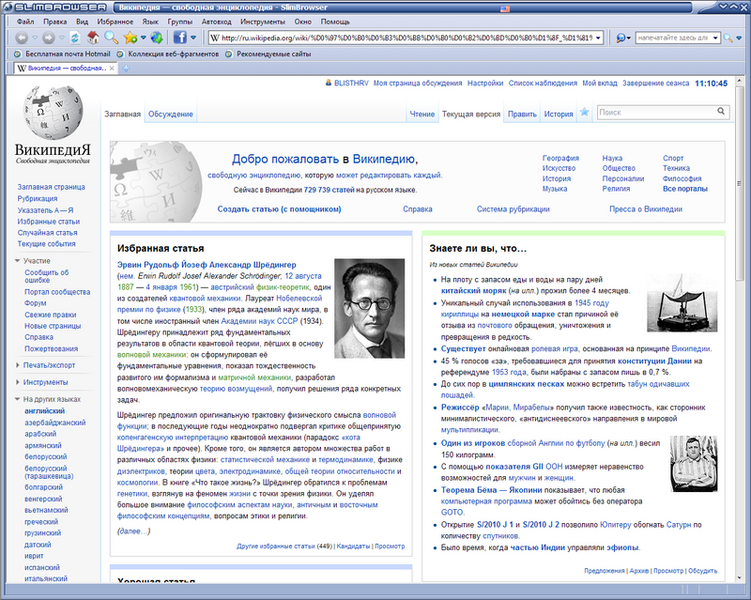Expand the Печать/экспорт sidebar section

(x=17, y=365)
